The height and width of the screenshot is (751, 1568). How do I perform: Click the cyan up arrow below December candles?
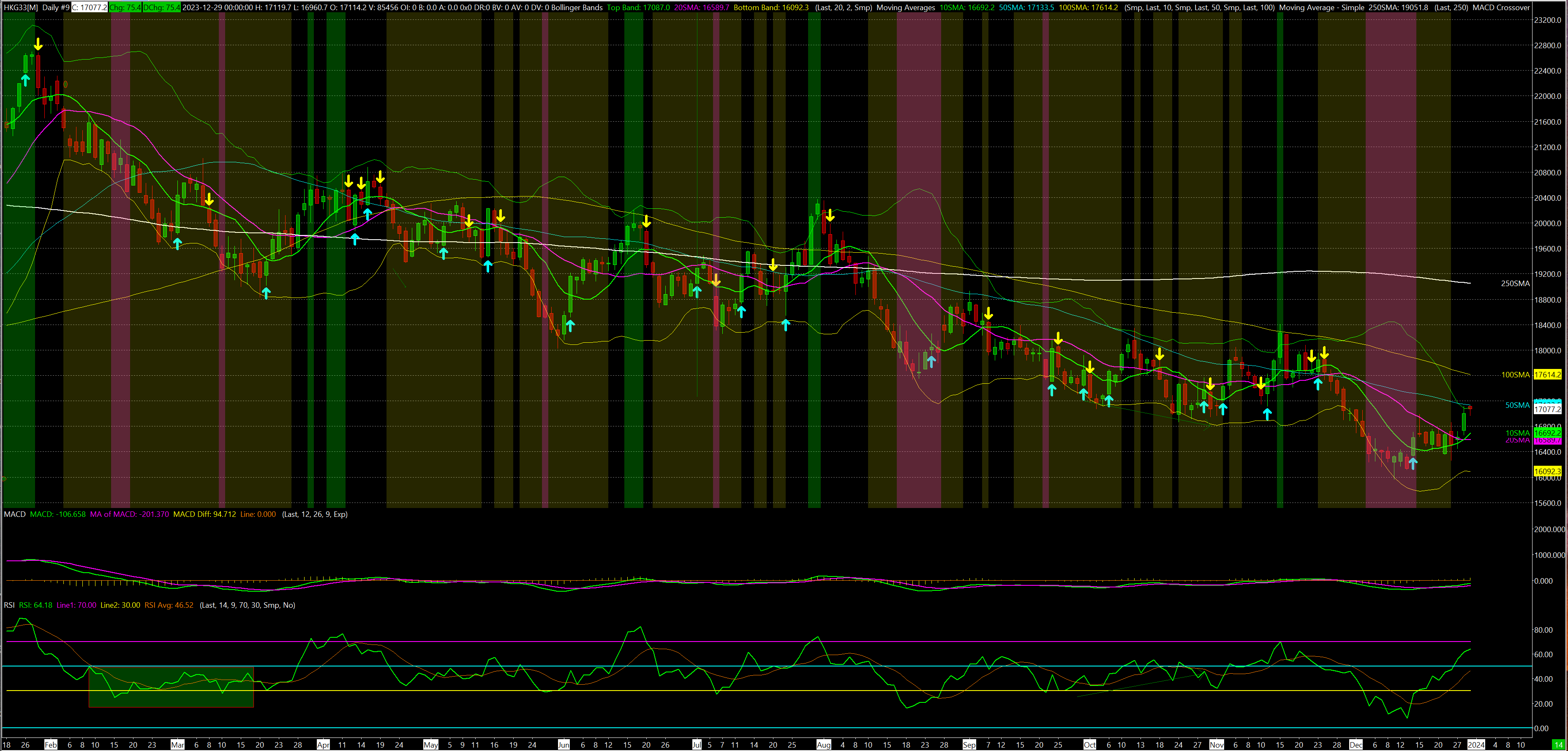pos(1413,464)
